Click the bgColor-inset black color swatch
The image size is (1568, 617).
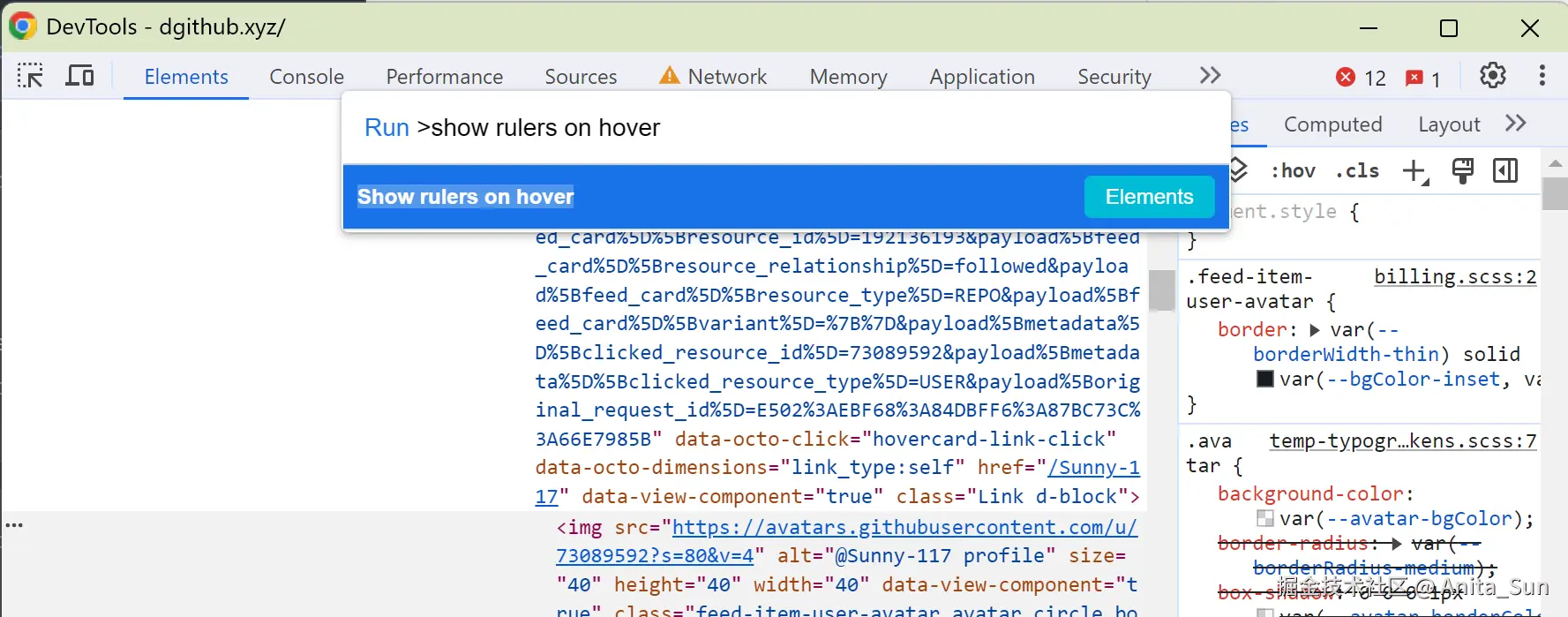pos(1265,380)
